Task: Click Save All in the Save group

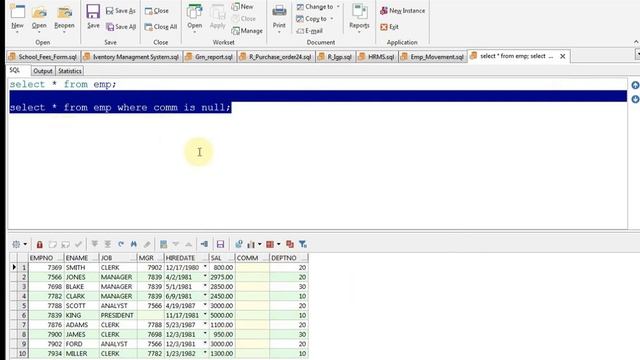Action: (121, 27)
